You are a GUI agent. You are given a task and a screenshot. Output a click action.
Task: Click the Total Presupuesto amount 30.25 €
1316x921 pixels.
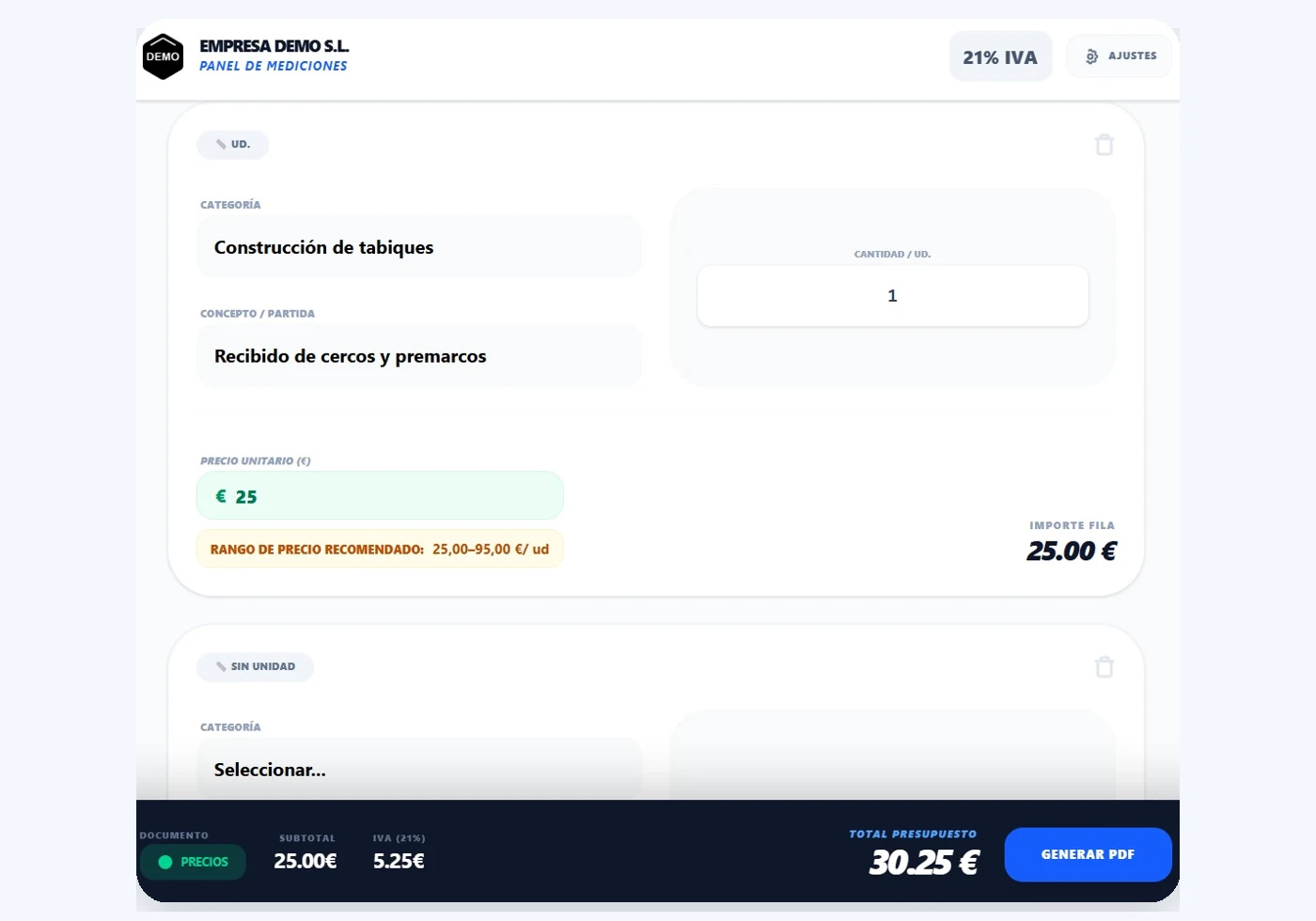(x=923, y=862)
